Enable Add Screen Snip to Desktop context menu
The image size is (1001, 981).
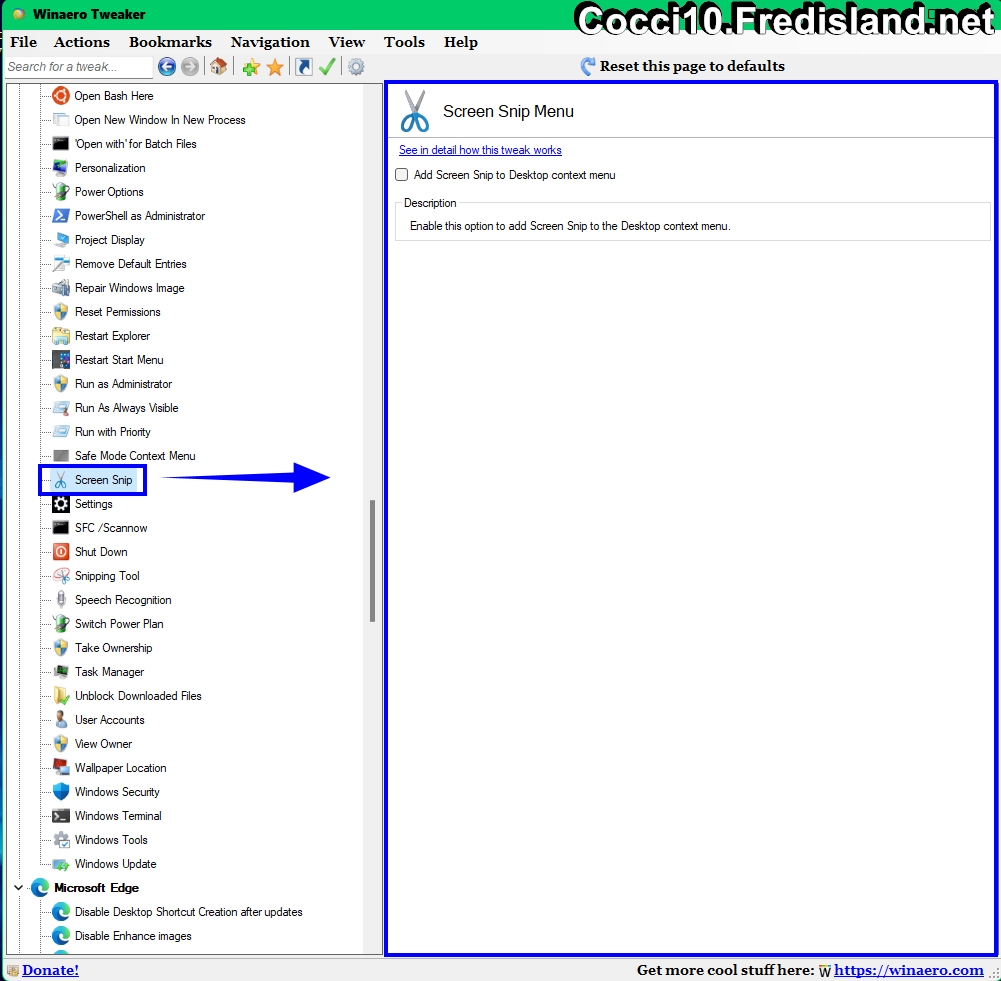click(402, 175)
